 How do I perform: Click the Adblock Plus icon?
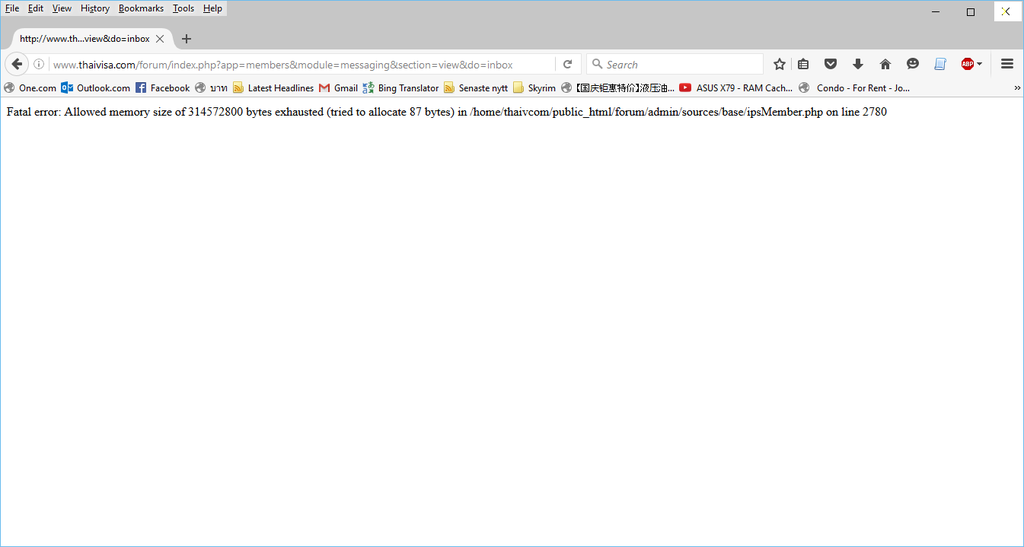967,64
